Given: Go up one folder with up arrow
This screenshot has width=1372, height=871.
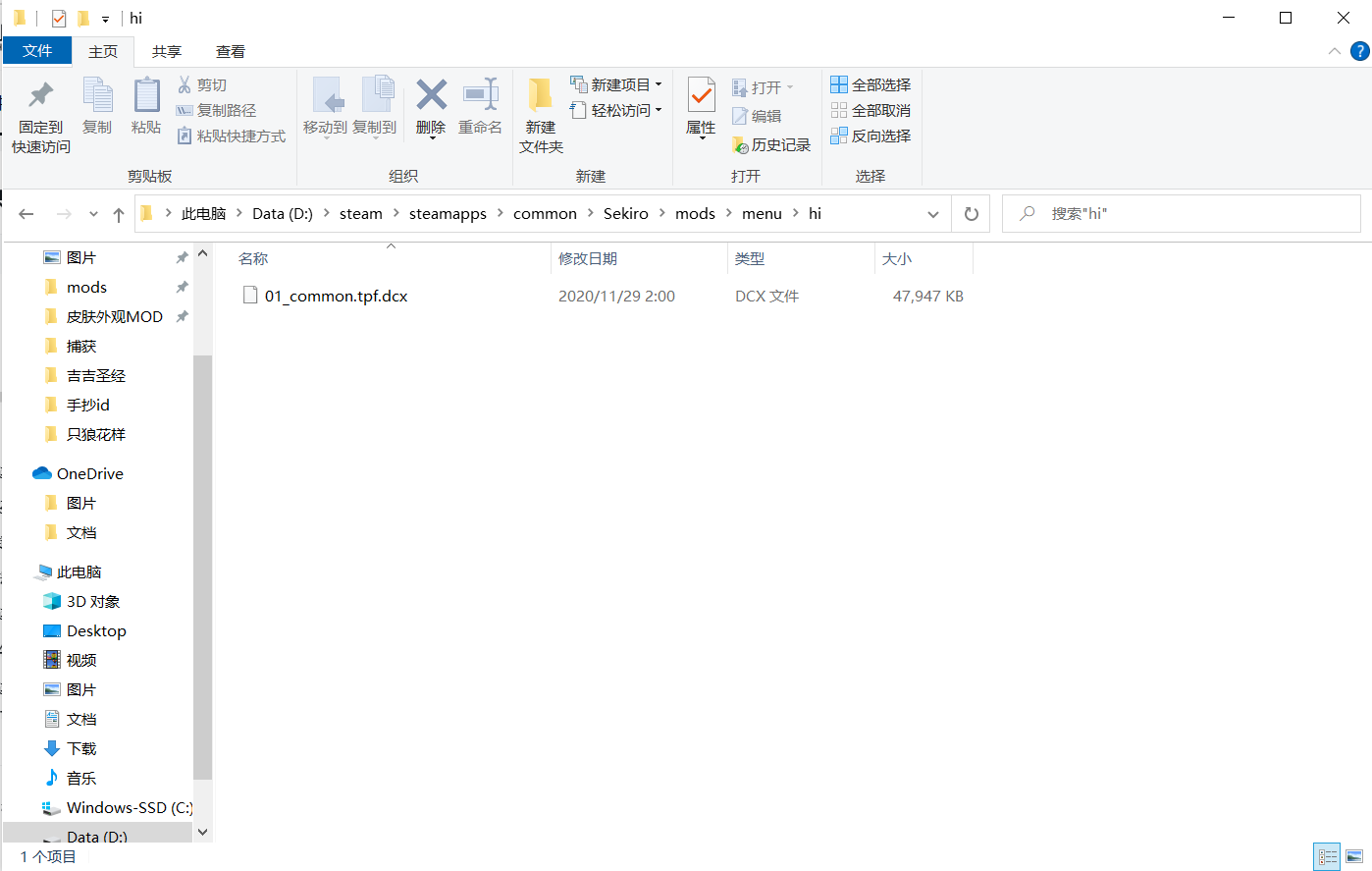Looking at the screenshot, I should coord(119,214).
